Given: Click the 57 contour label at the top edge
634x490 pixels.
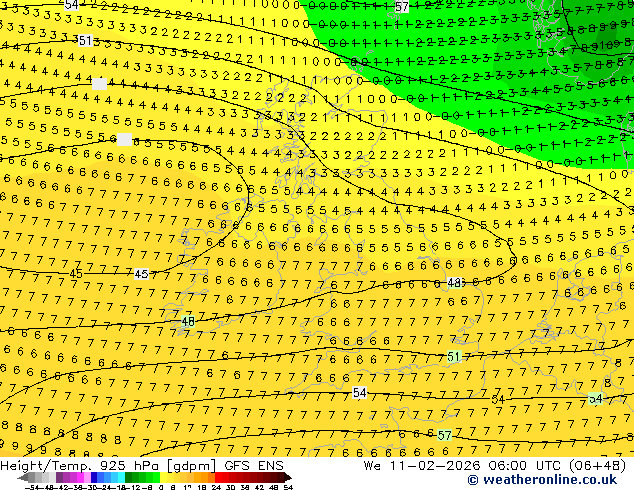Looking at the screenshot, I should [401, 6].
